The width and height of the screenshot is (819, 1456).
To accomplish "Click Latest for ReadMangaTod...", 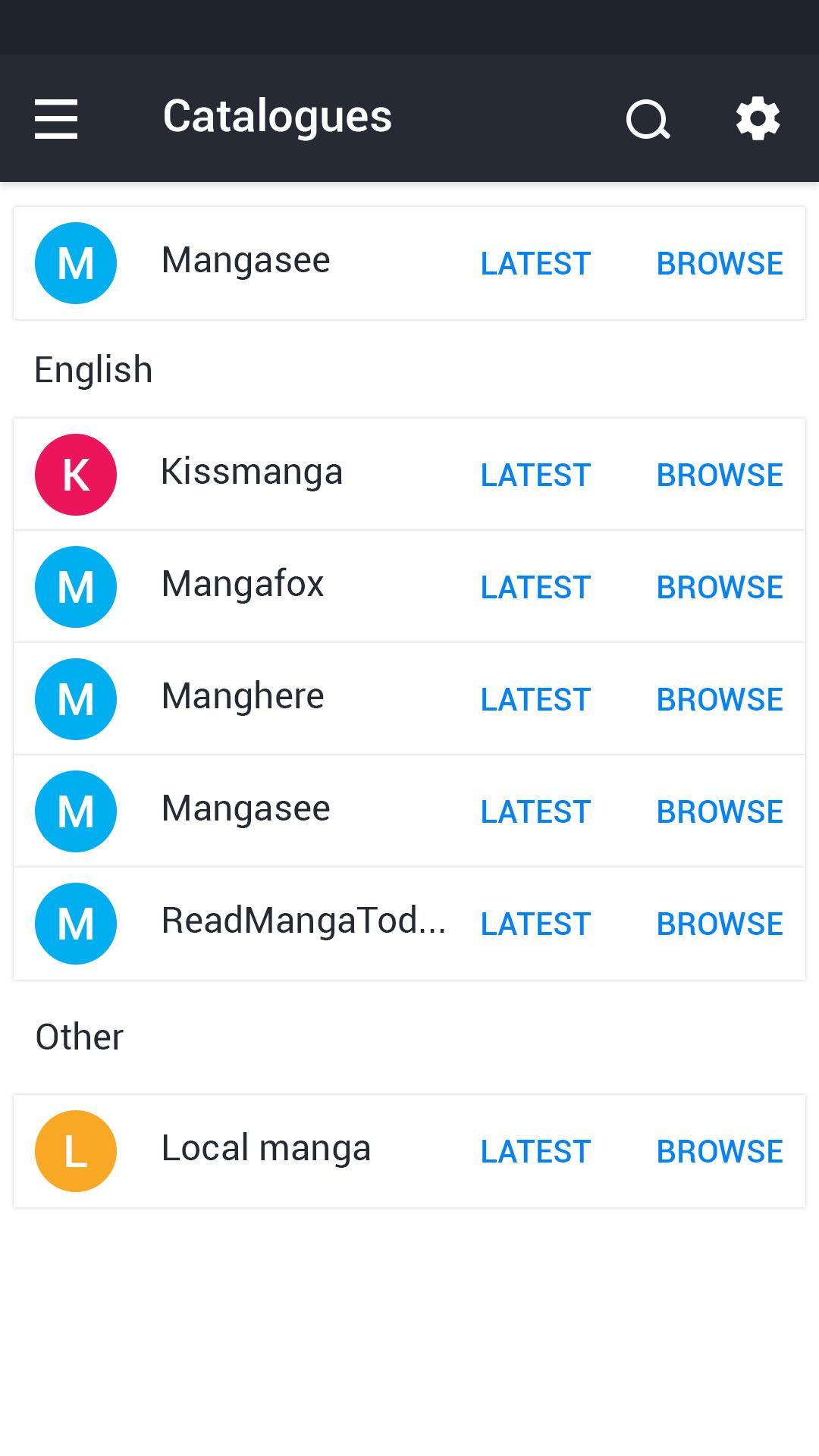I will [x=535, y=924].
